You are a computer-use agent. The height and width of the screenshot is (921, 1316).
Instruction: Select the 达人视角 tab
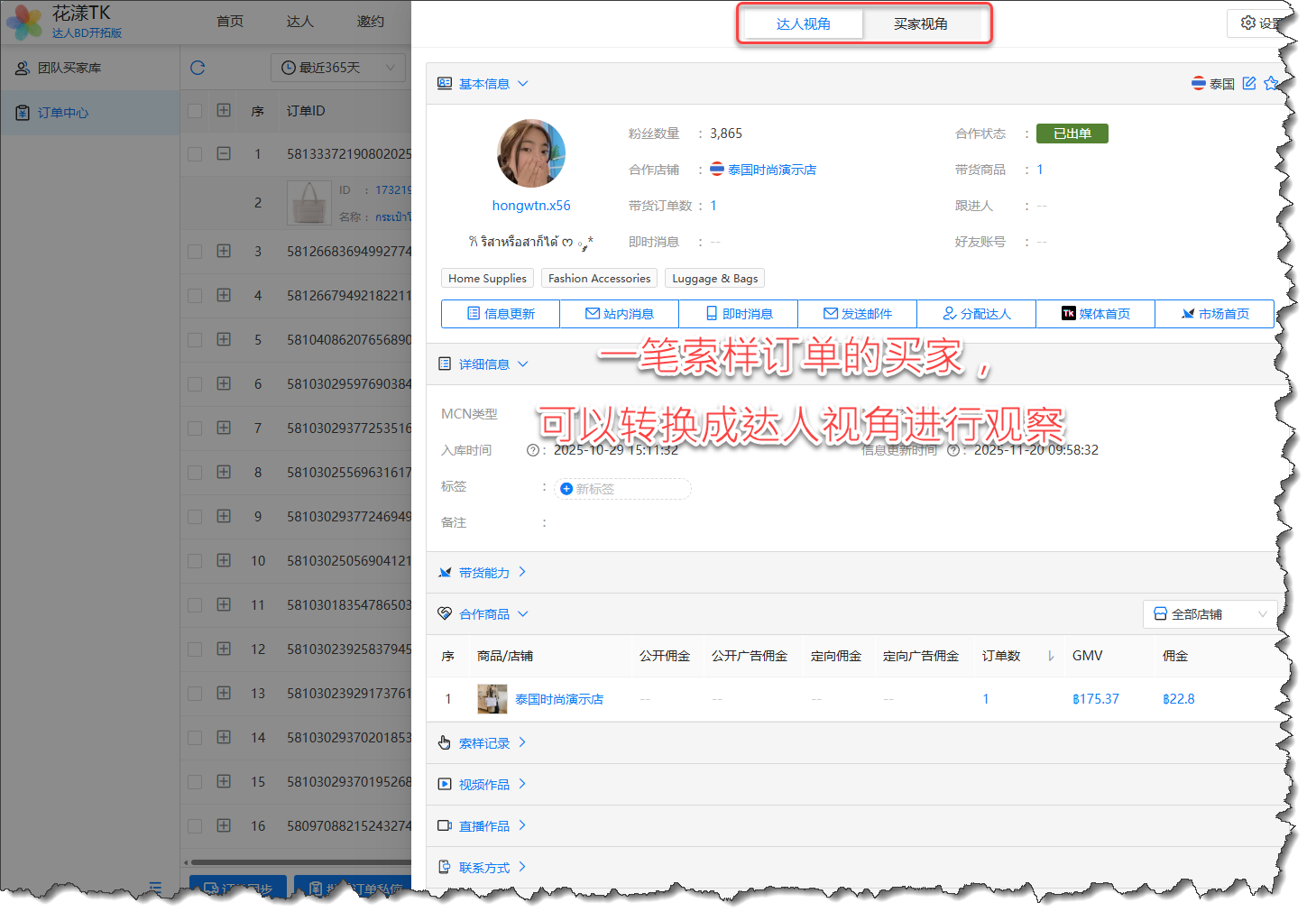(x=803, y=24)
